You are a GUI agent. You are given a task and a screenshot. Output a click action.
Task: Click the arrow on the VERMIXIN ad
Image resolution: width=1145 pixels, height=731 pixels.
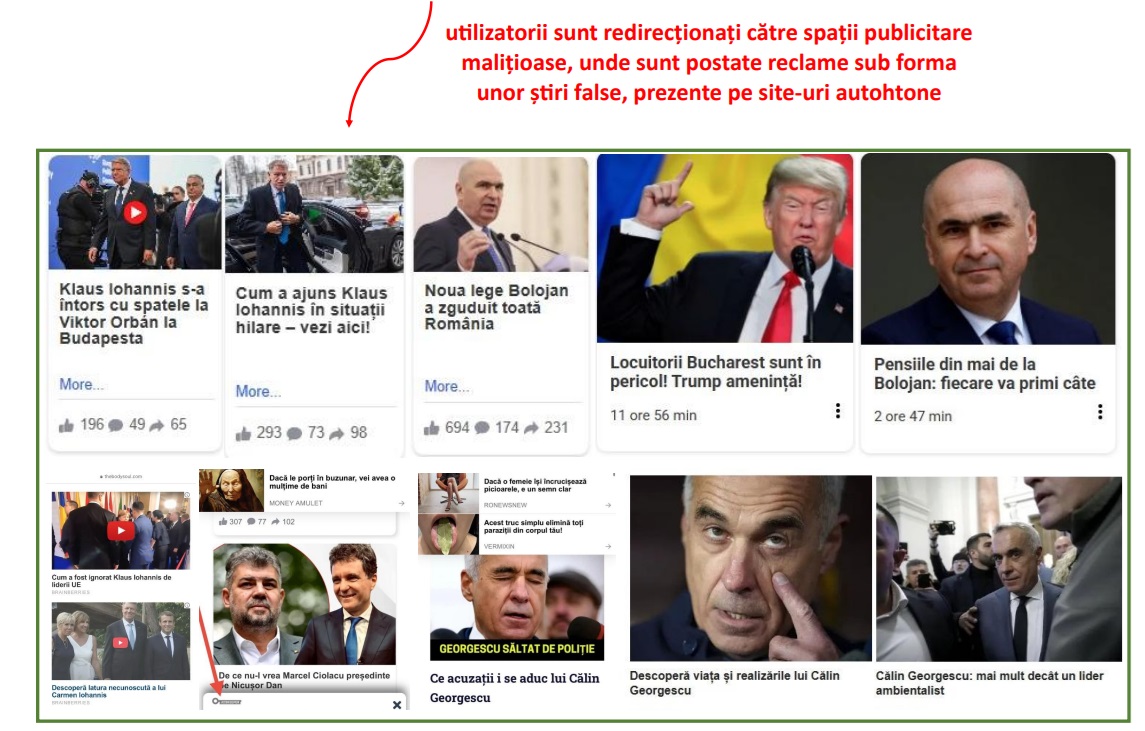[x=608, y=546]
